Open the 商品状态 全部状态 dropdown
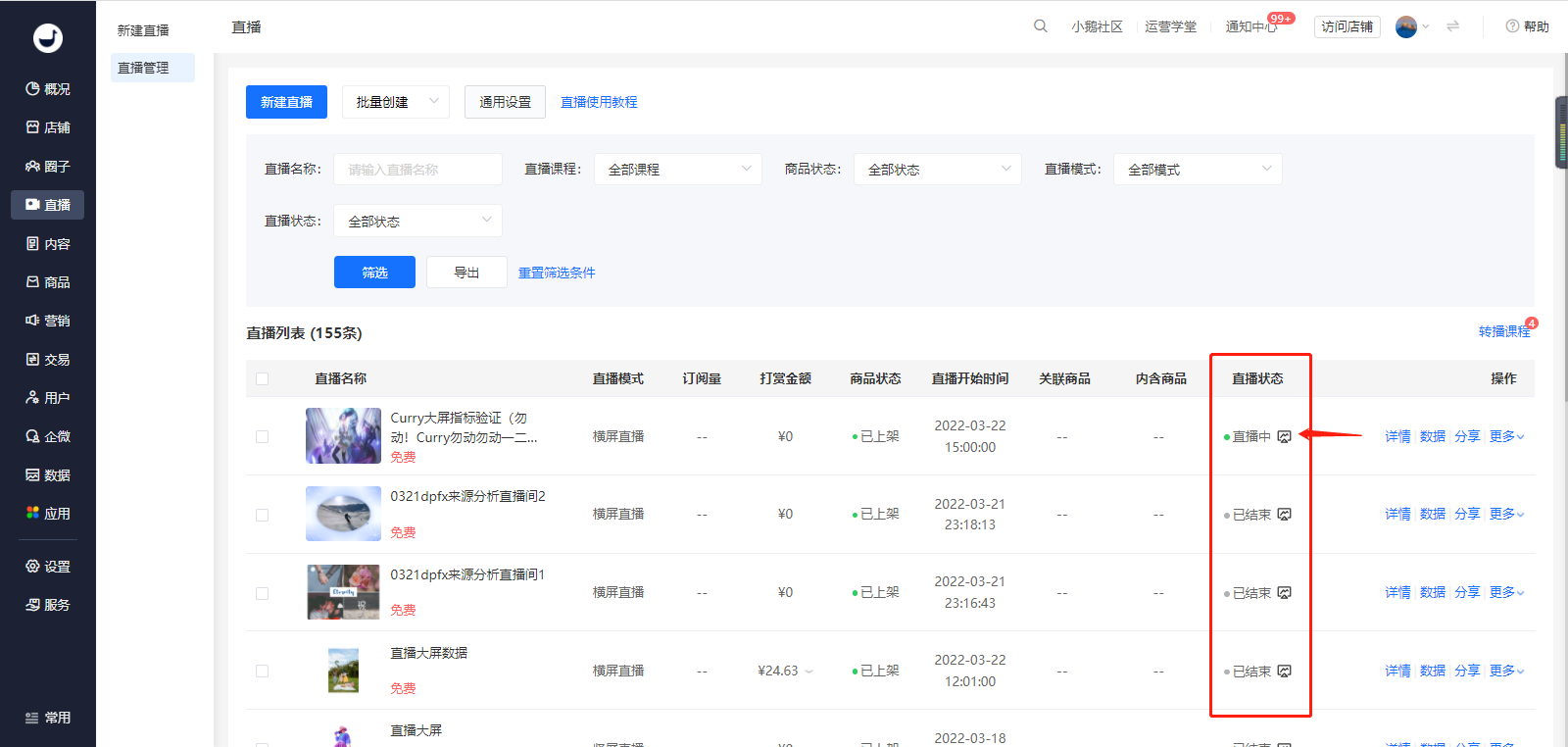The image size is (1568, 747). (938, 169)
